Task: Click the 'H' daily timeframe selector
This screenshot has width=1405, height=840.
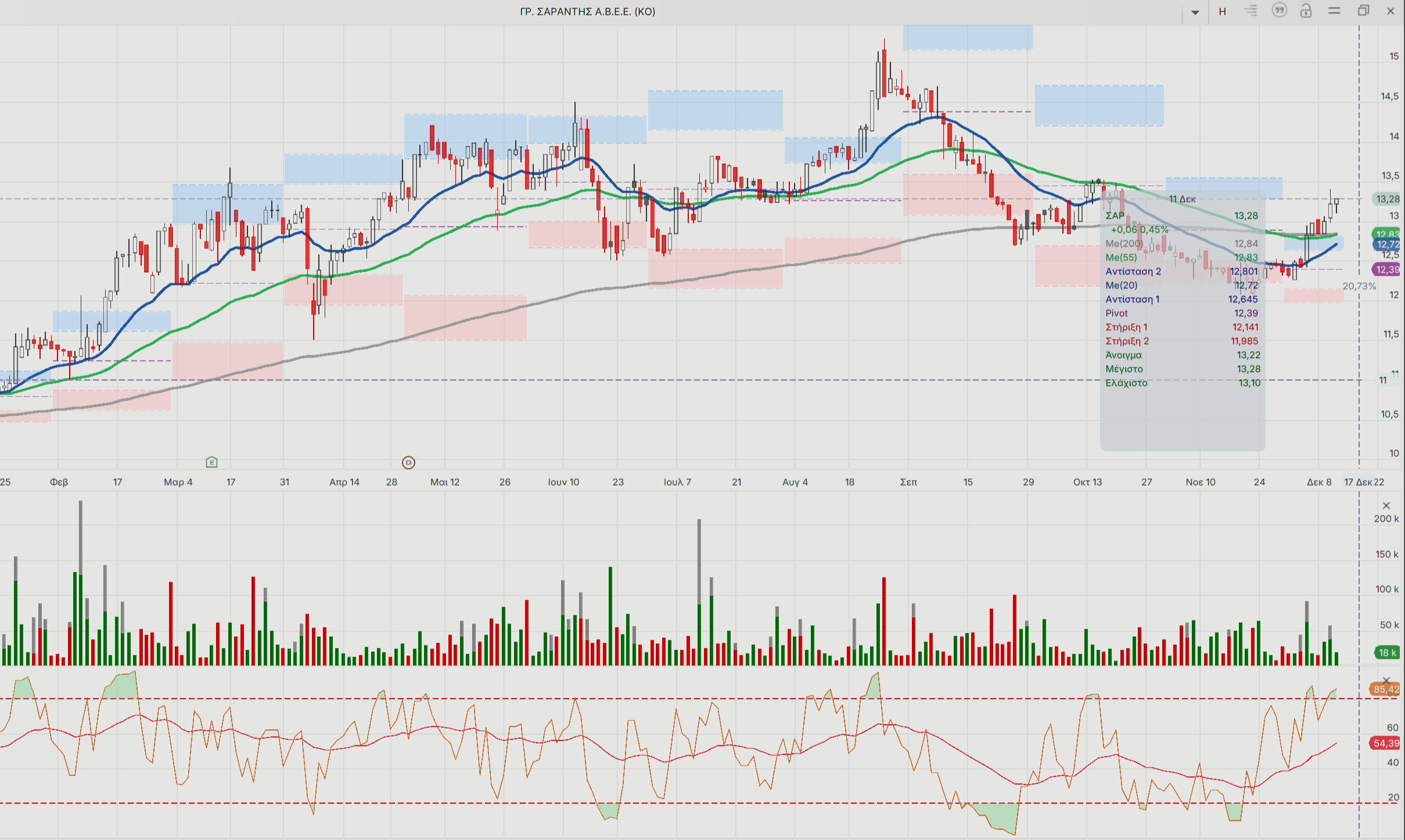Action: (x=1223, y=12)
